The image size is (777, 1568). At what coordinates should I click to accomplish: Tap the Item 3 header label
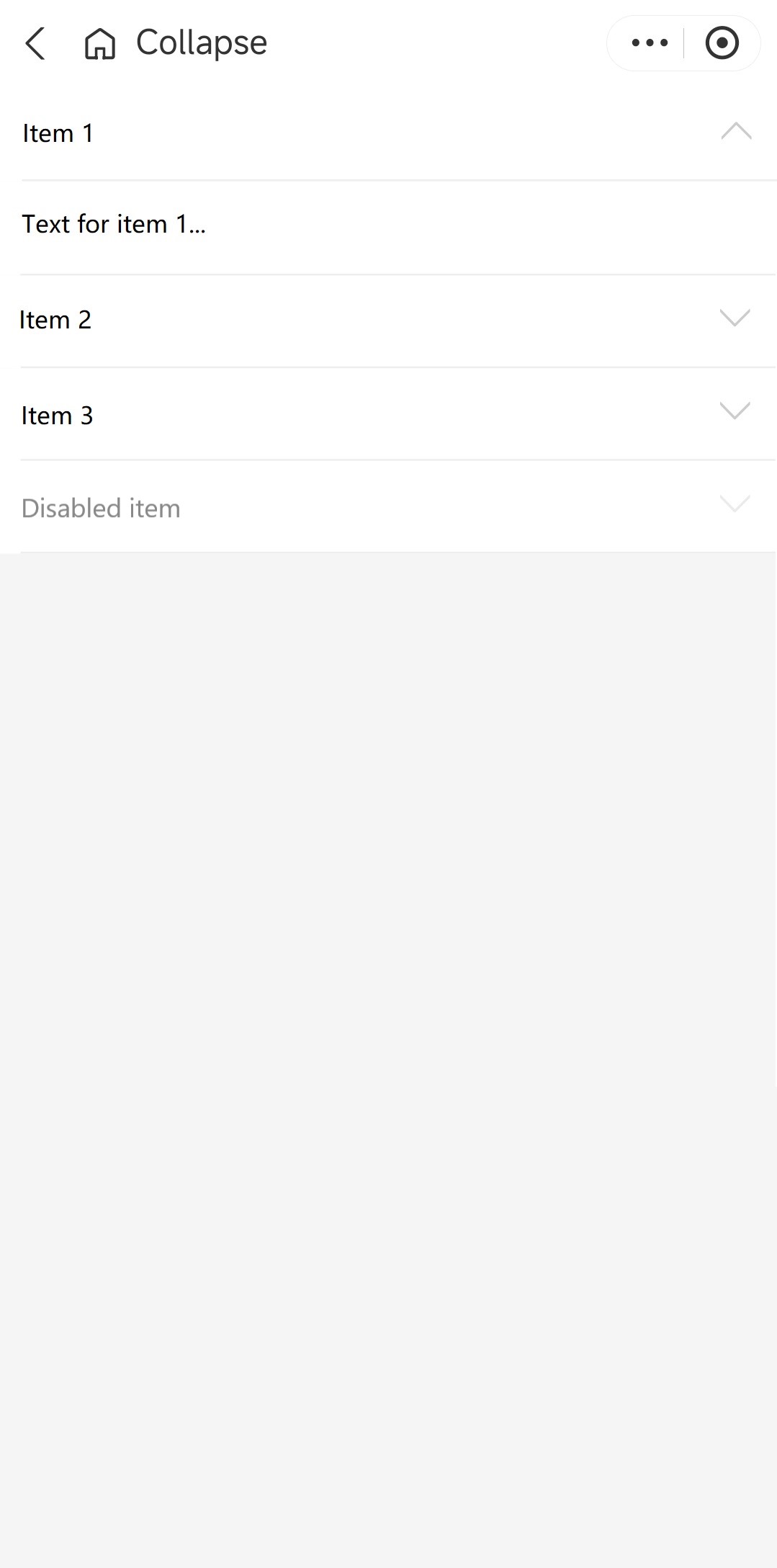pos(58,416)
